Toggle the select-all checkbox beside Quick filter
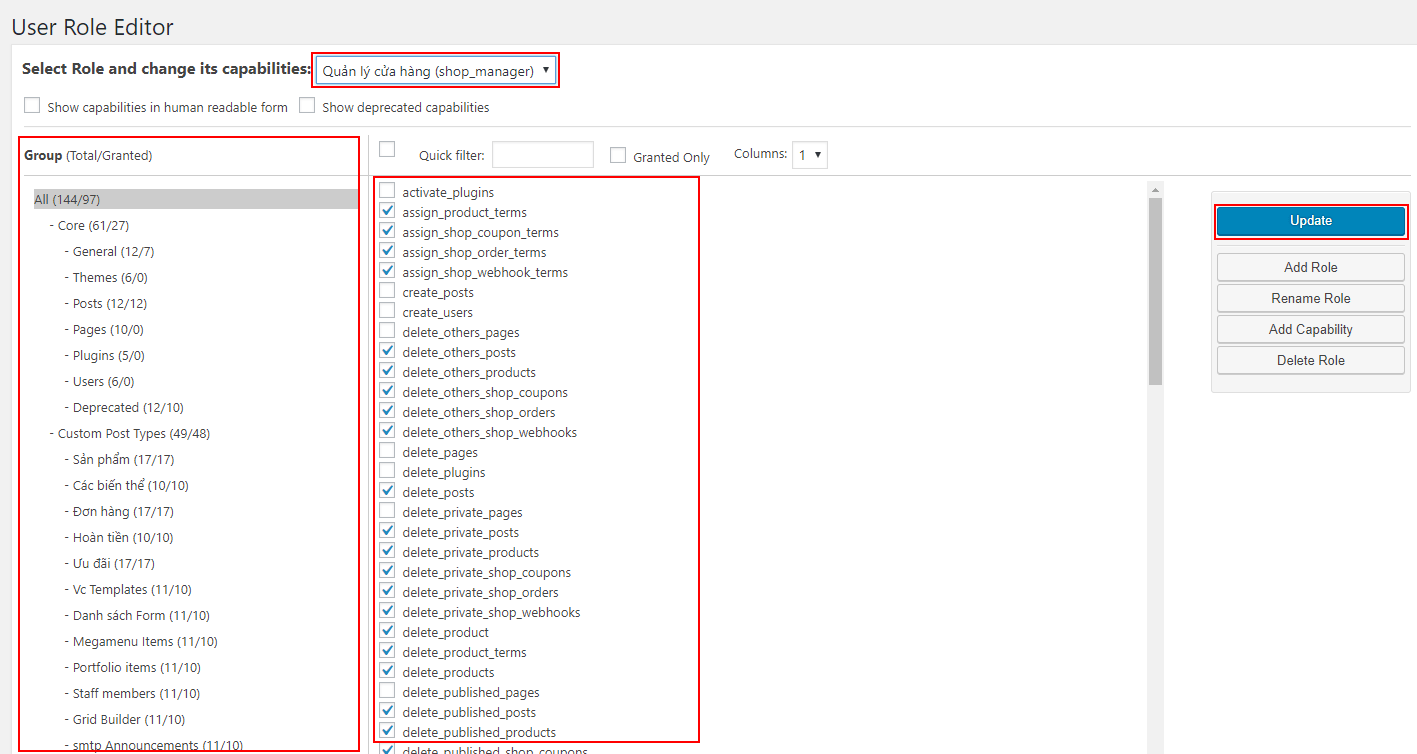Image resolution: width=1417 pixels, height=754 pixels. click(387, 149)
